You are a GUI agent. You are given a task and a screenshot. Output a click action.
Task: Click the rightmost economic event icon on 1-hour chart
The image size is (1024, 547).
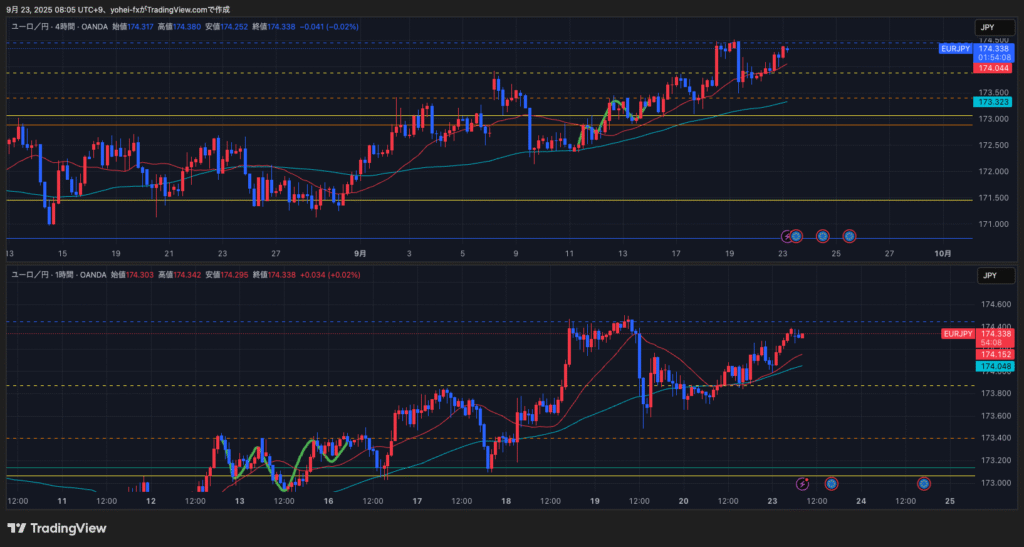[924, 484]
